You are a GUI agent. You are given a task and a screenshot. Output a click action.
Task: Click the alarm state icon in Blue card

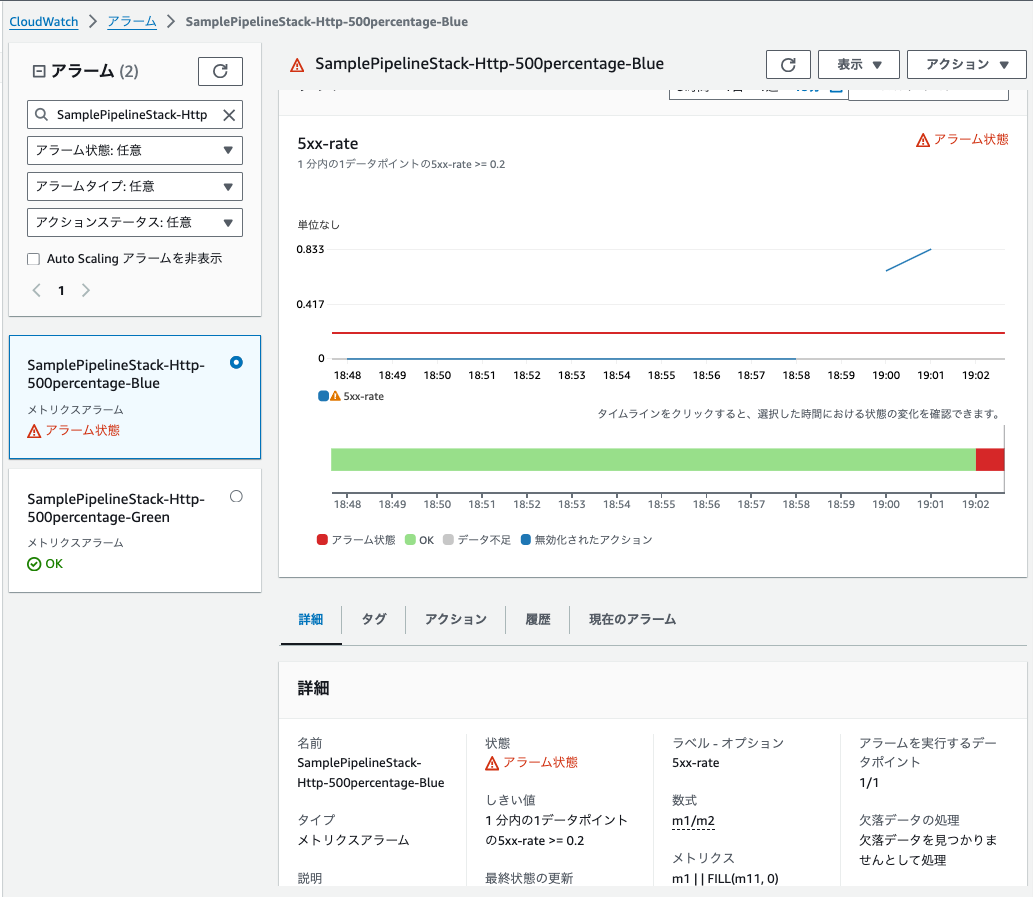(34, 431)
